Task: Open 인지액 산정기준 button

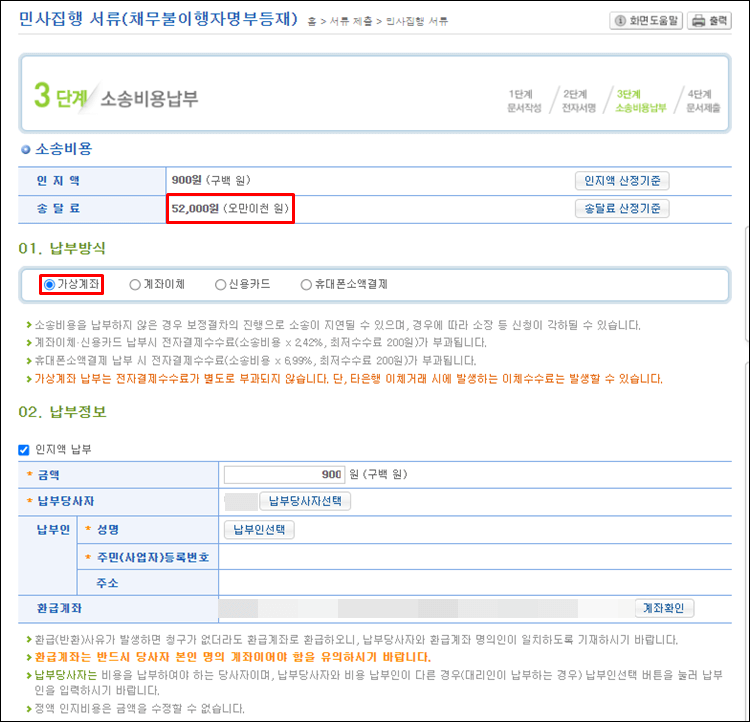Action: point(622,181)
